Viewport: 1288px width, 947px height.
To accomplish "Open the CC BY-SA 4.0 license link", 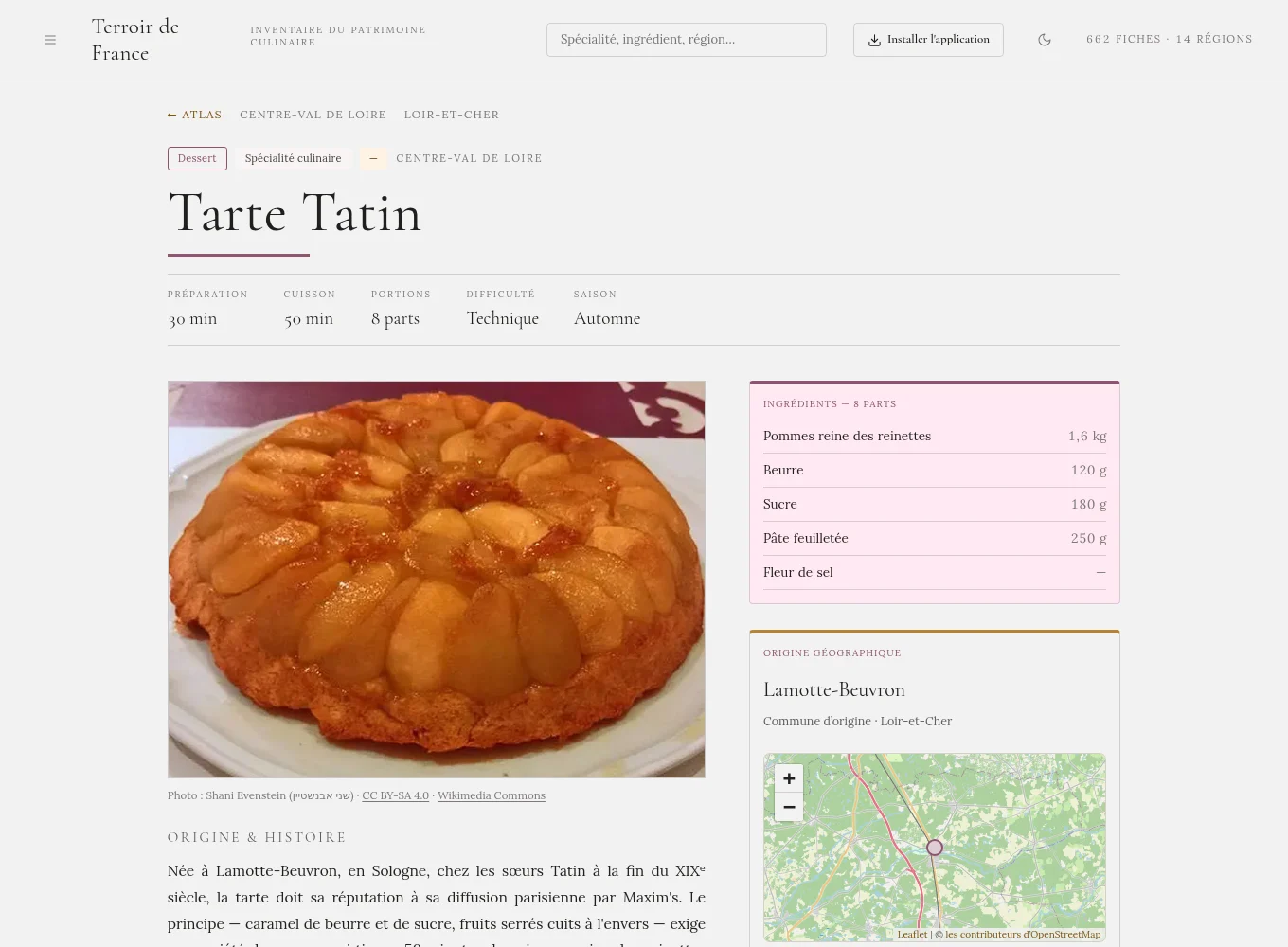I will [x=396, y=795].
